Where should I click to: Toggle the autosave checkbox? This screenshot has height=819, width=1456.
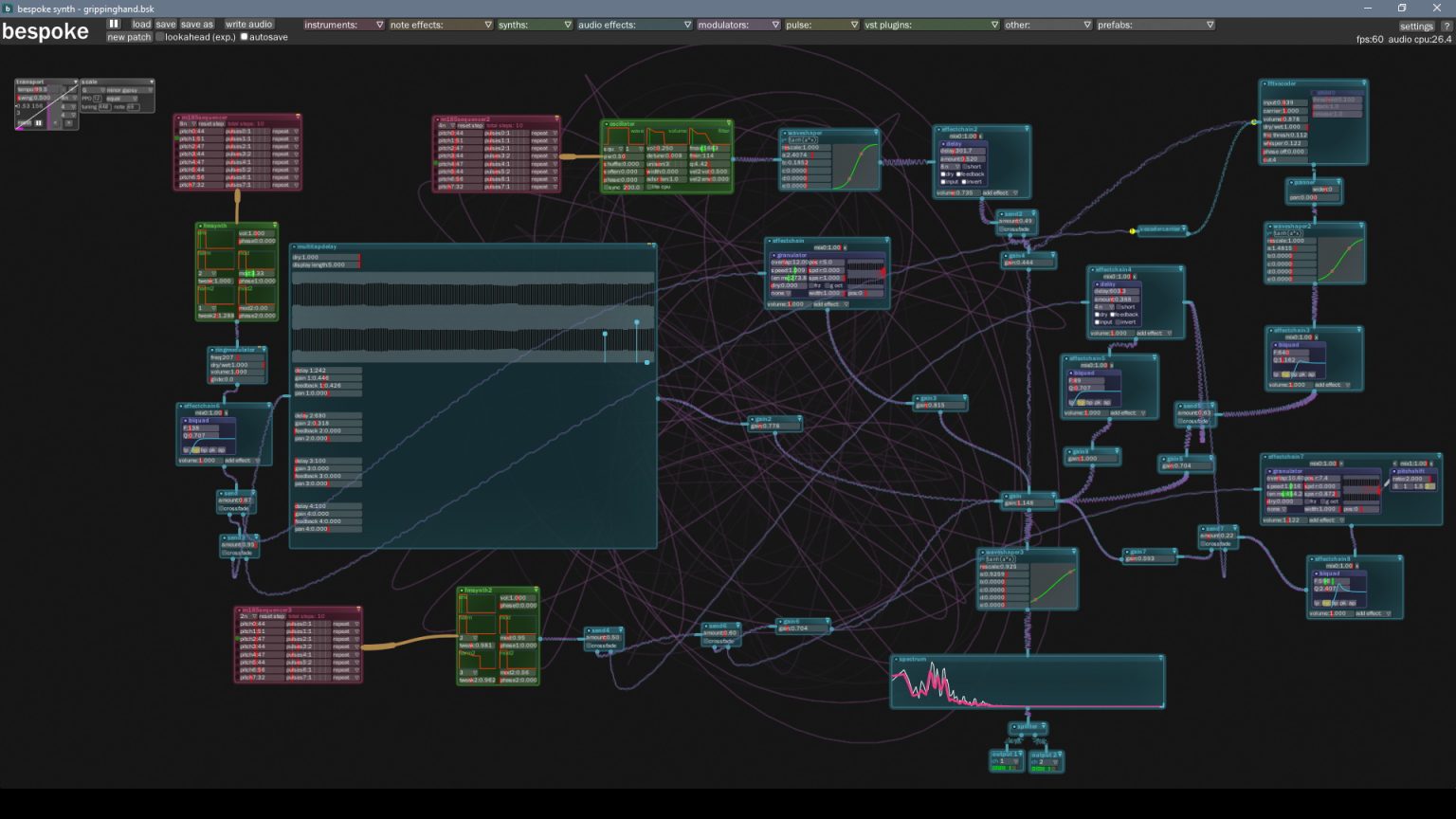(244, 37)
